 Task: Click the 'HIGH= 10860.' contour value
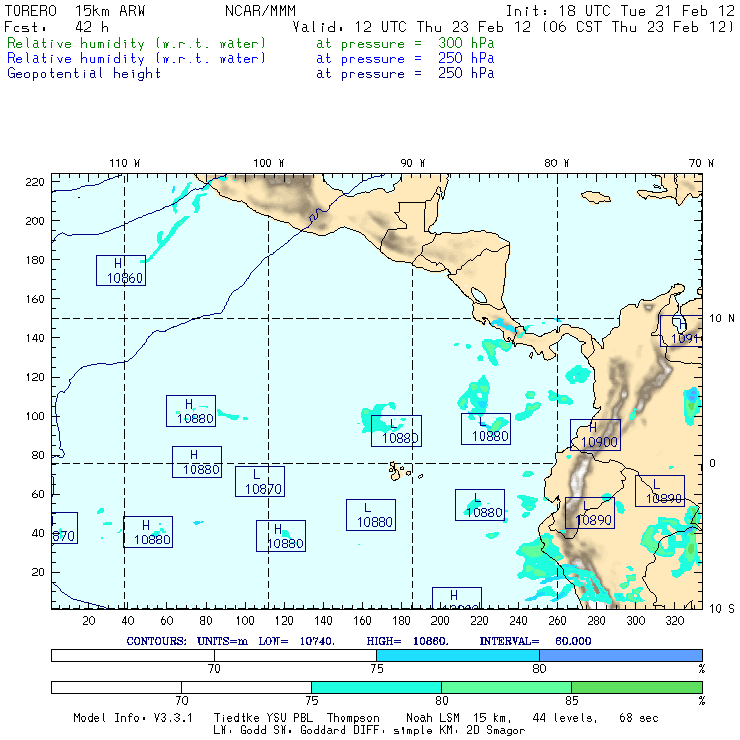click(407, 641)
